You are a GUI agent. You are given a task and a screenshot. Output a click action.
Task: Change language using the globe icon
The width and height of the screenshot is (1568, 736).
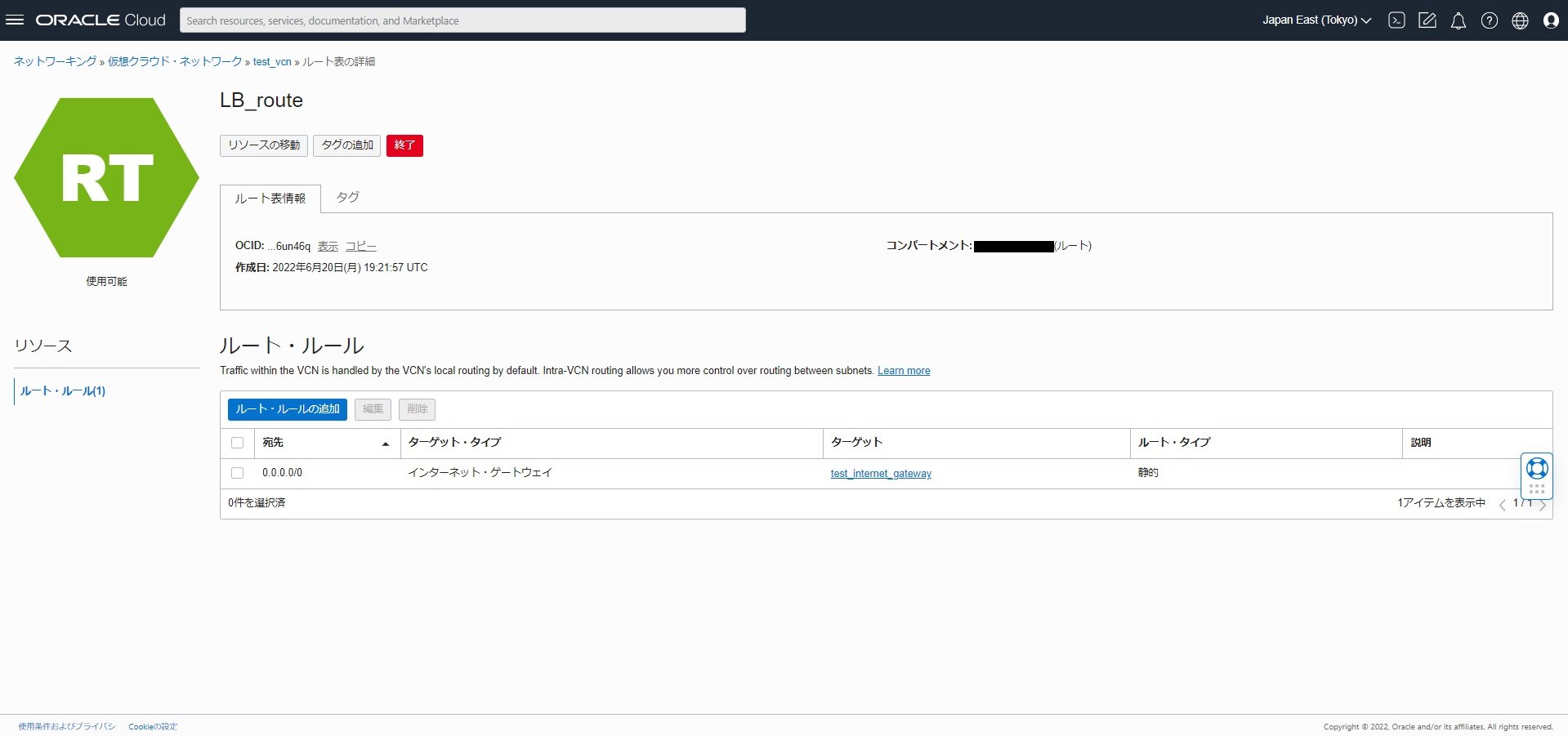[x=1520, y=20]
